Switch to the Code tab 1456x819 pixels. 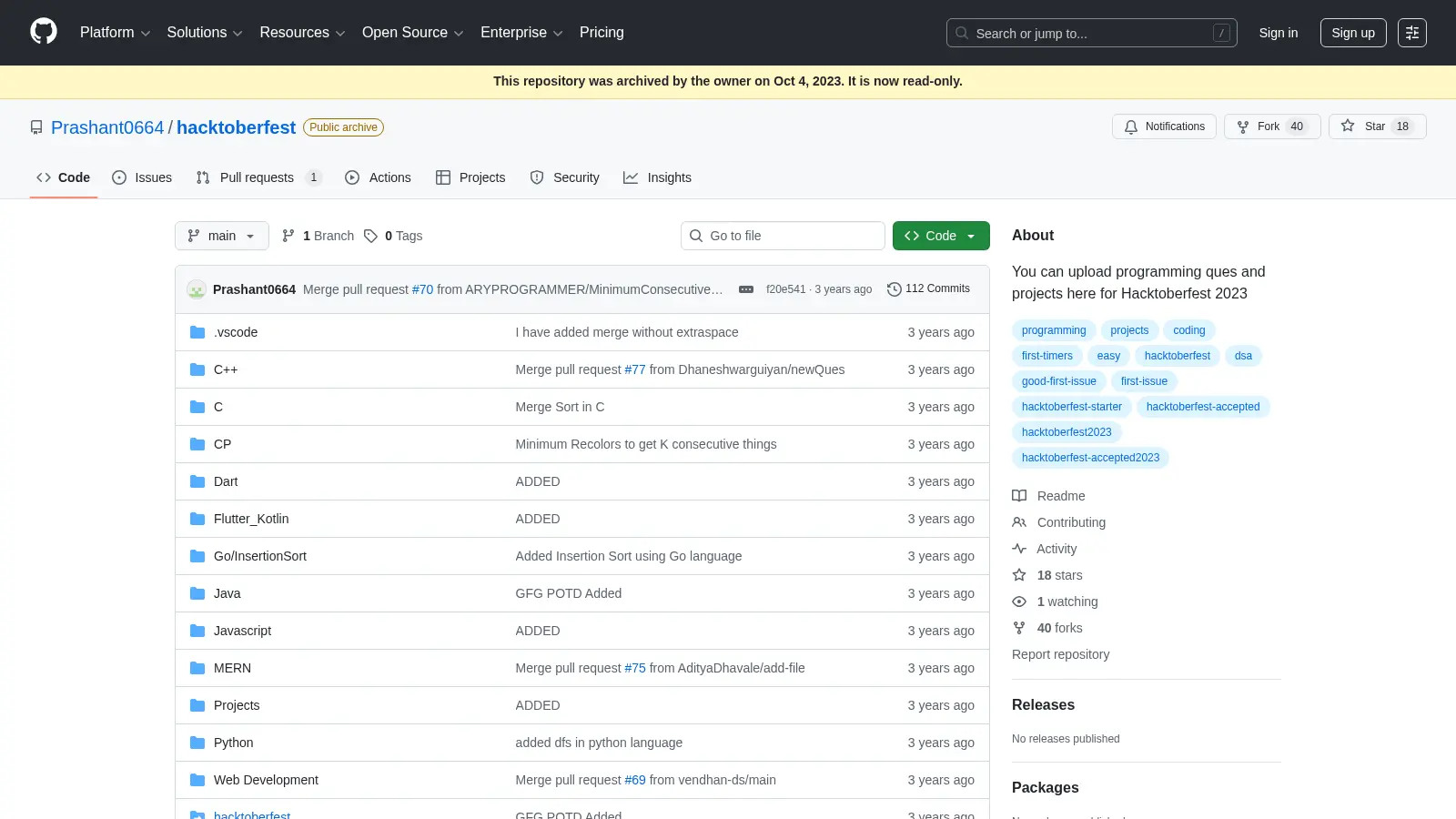tap(64, 177)
